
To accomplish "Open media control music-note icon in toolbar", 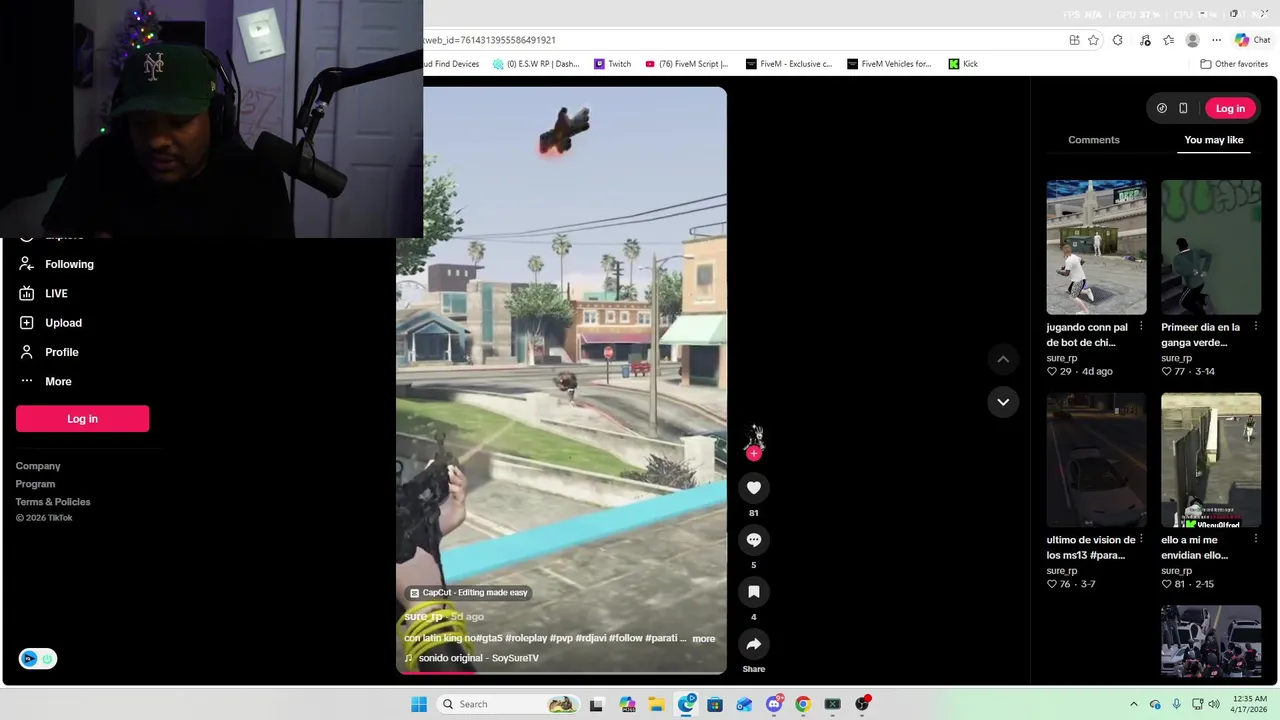I will tap(1145, 40).
